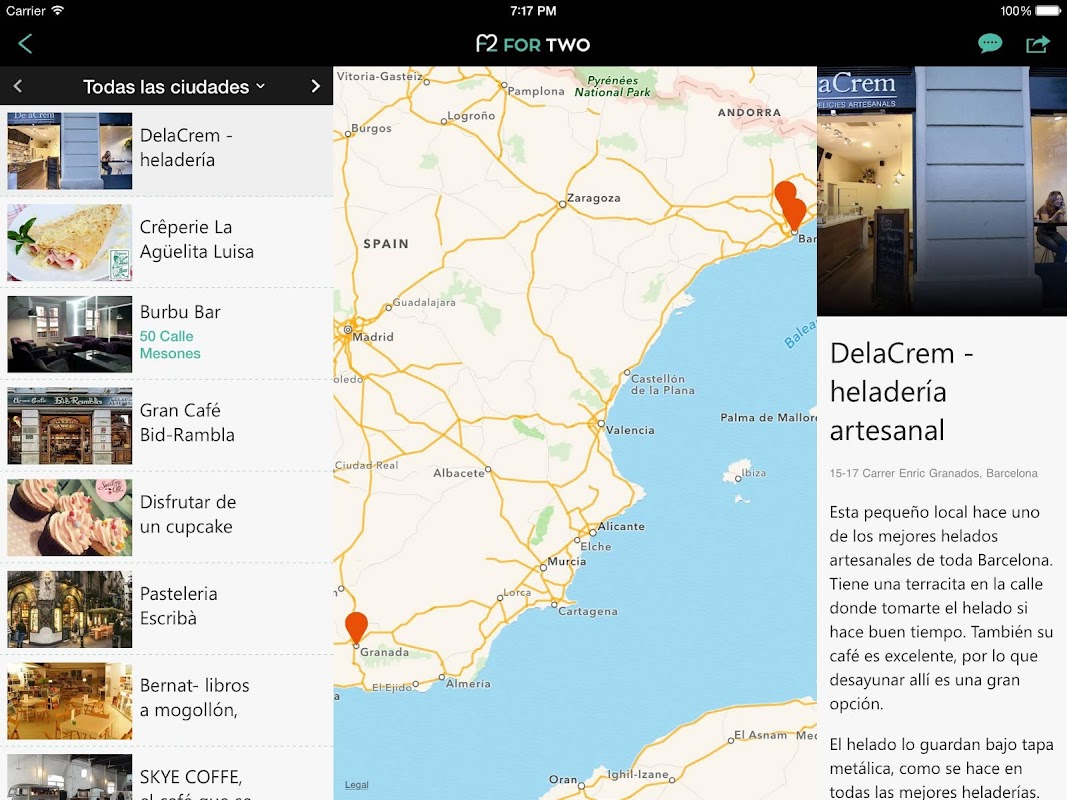Screen dimensions: 1067x800
Task: Tap the large DelaCrem detail photo
Action: [x=942, y=191]
